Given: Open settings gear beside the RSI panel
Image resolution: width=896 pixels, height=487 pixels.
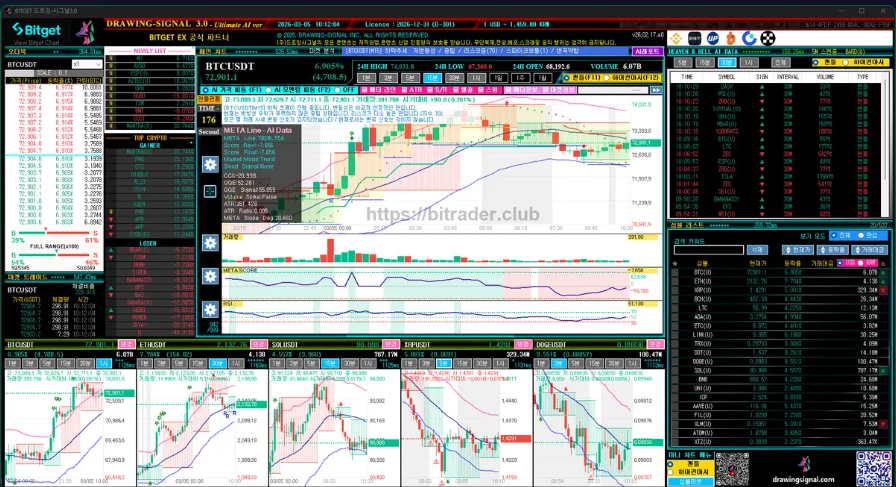Looking at the screenshot, I should 210,309.
